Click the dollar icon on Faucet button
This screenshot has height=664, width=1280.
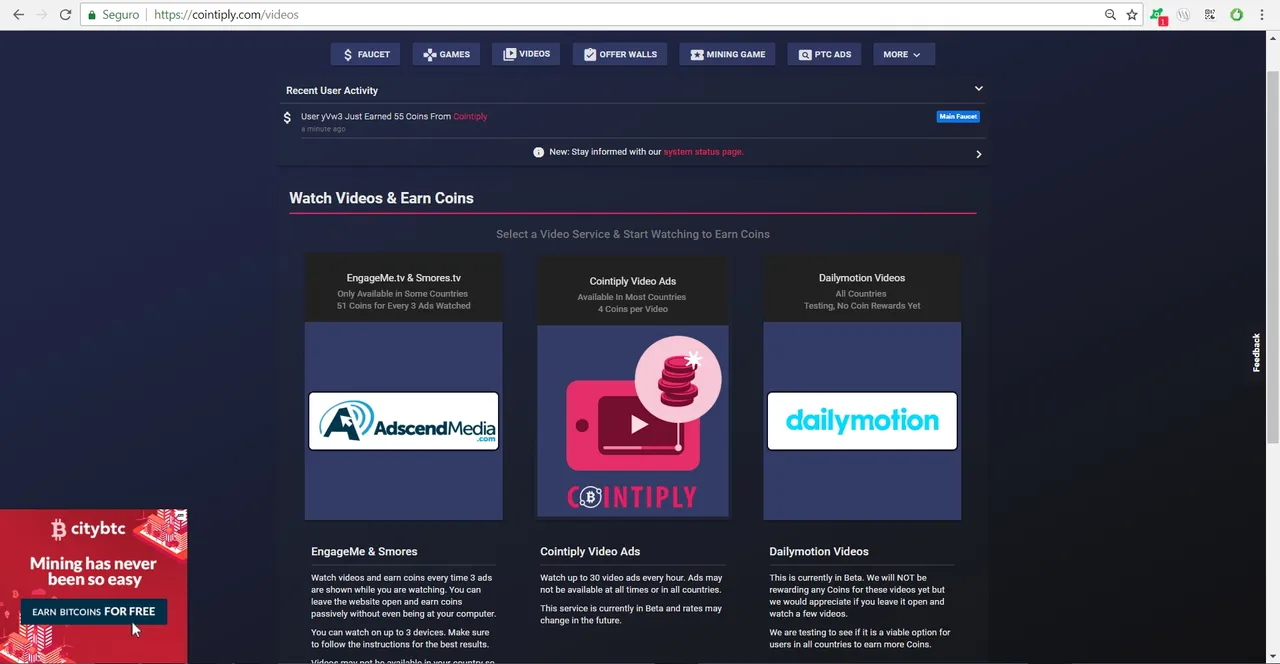(348, 55)
